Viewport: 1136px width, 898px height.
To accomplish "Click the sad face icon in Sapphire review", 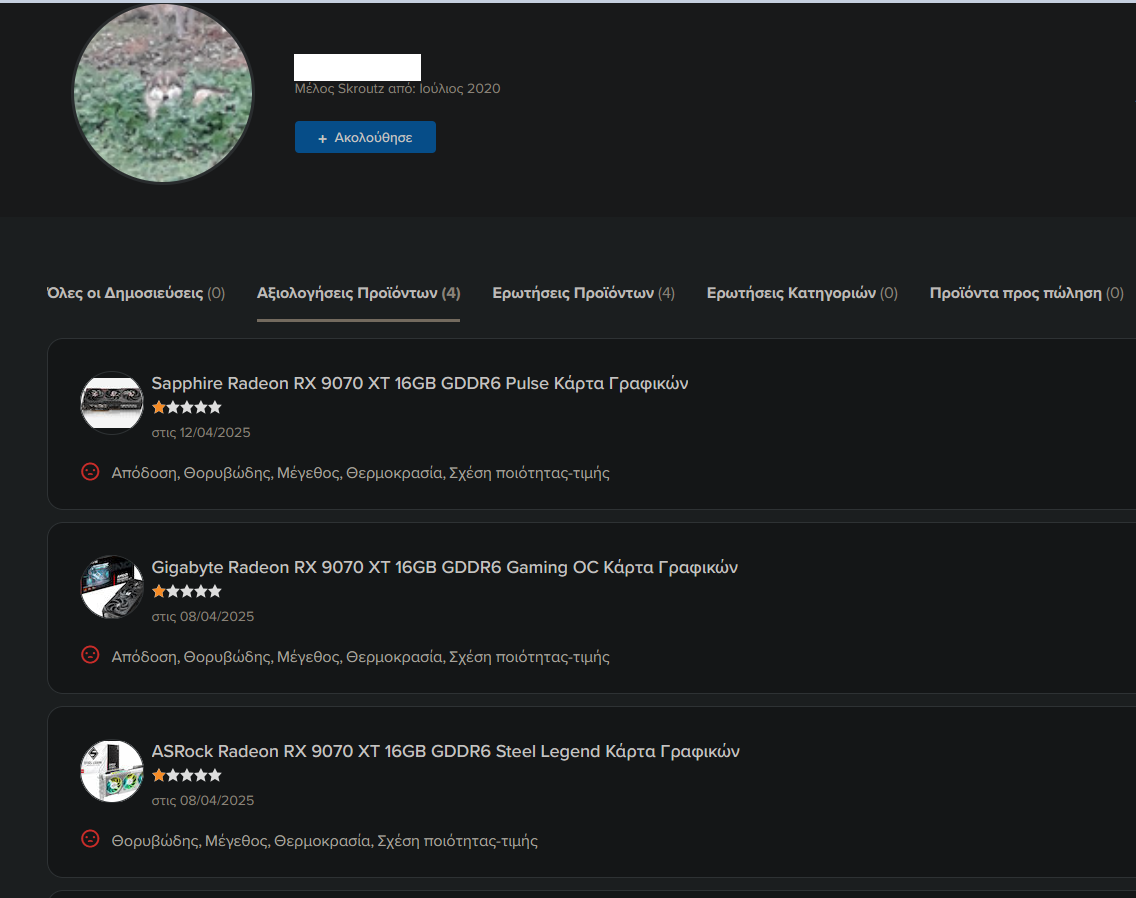I will tap(90, 472).
